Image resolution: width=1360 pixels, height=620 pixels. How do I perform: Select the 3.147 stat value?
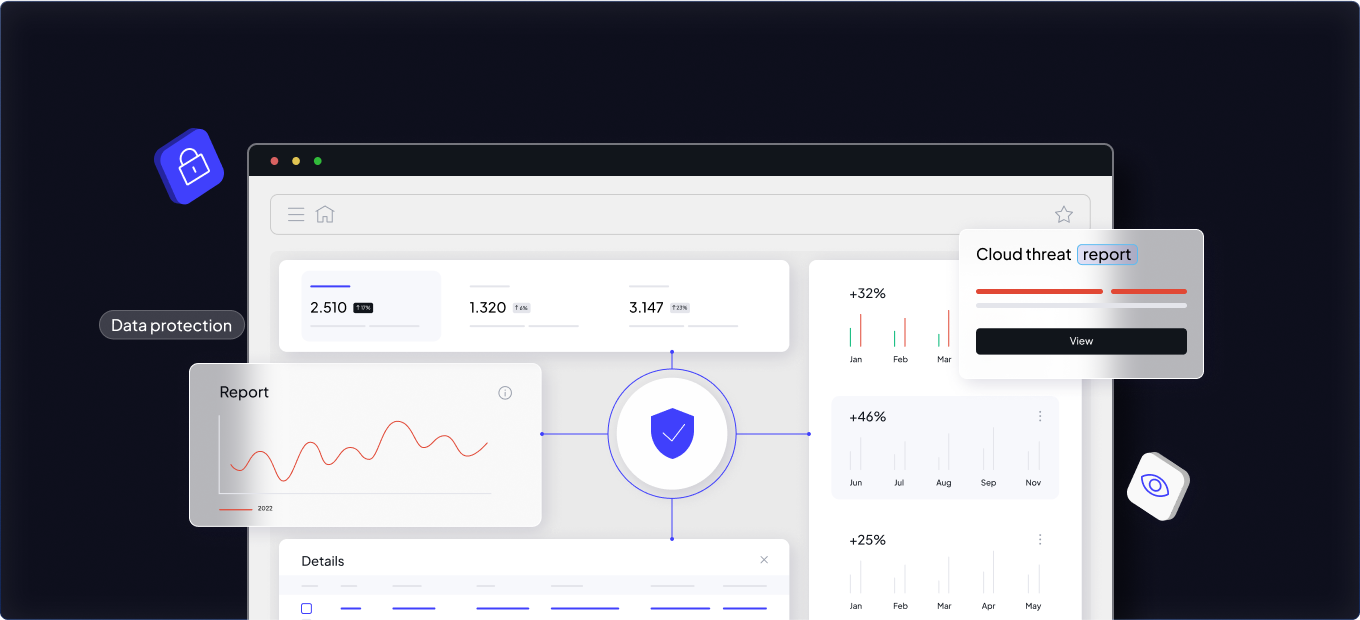pos(646,307)
